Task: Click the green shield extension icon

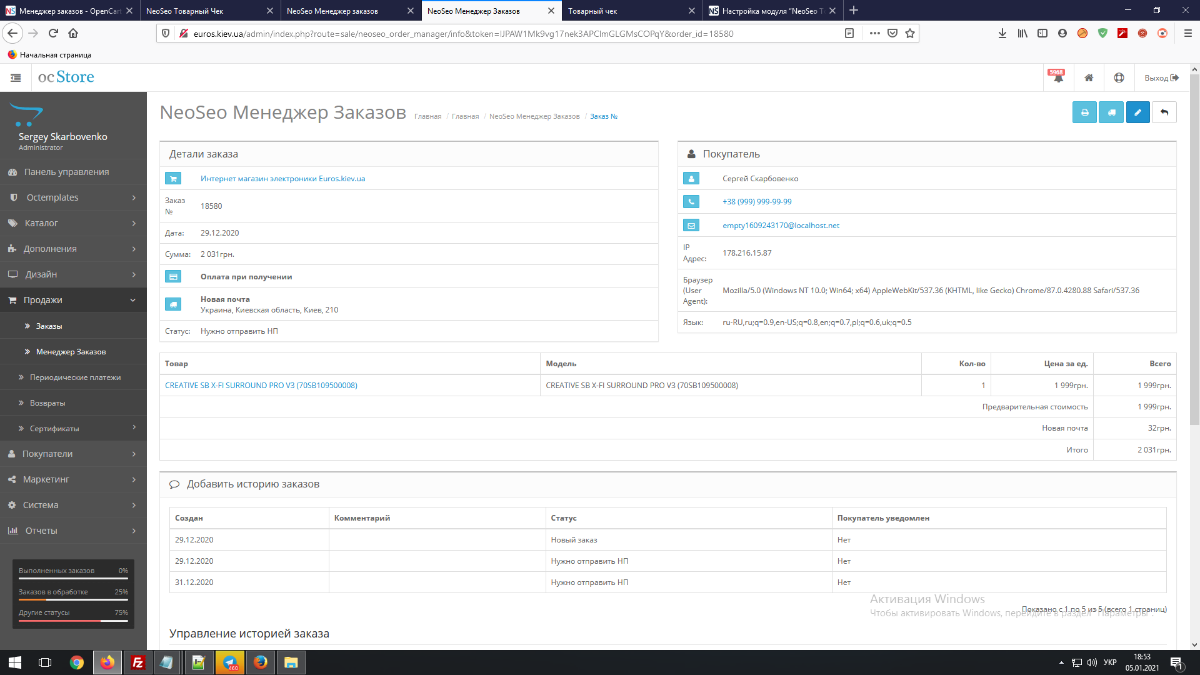Action: (x=1102, y=33)
